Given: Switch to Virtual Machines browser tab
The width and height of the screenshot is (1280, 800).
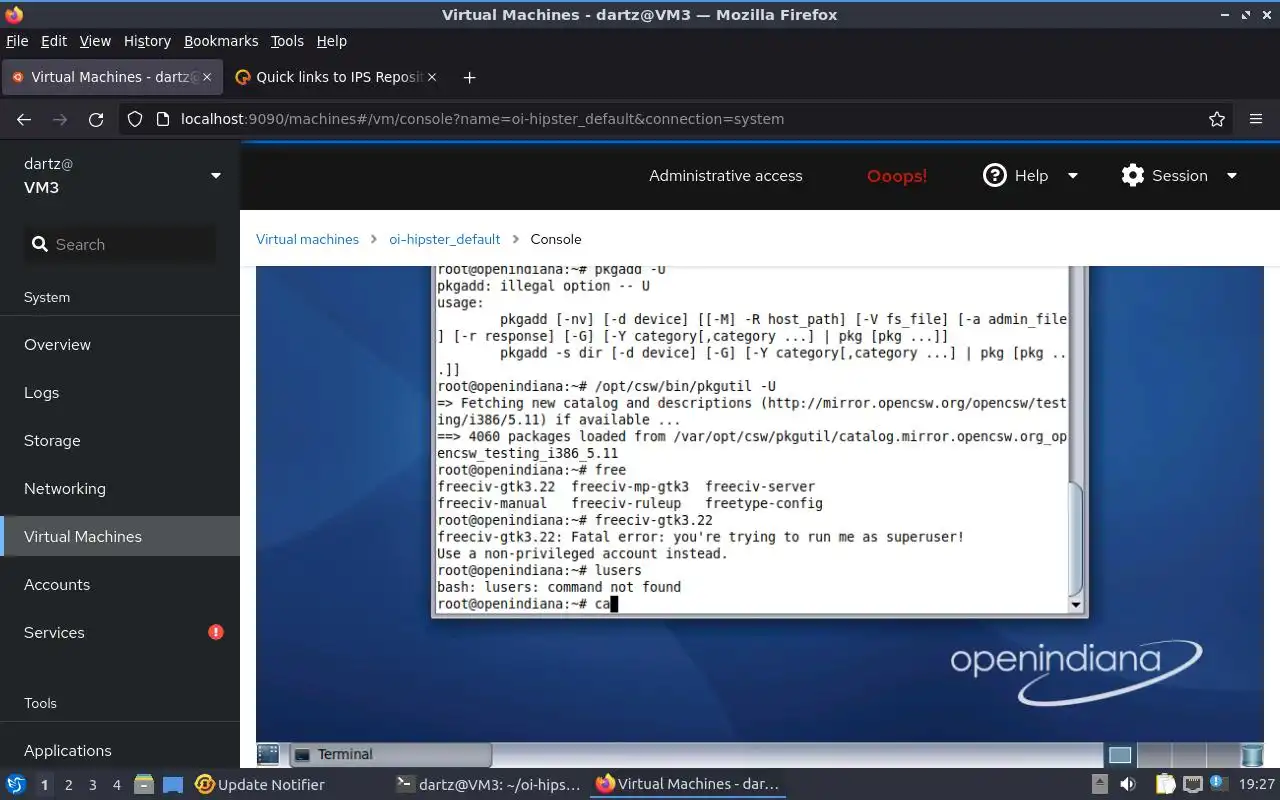Looking at the screenshot, I should click(110, 77).
